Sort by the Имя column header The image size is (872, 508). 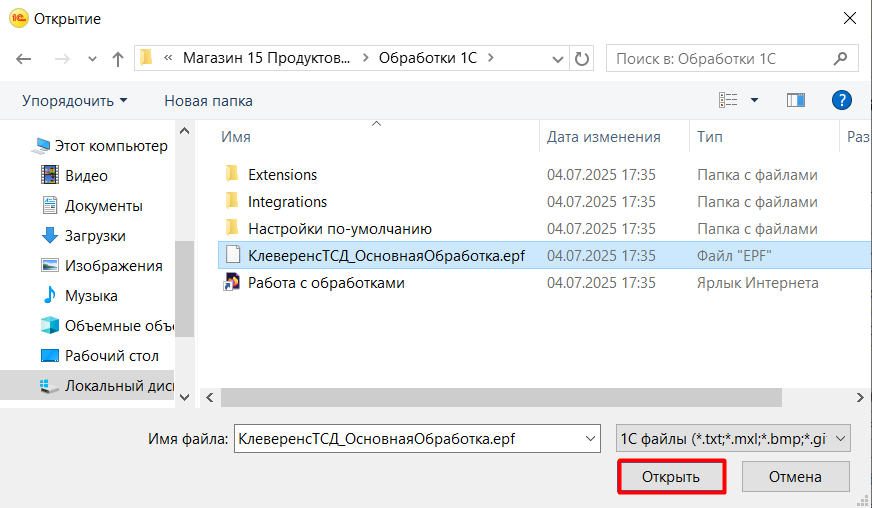point(236,137)
